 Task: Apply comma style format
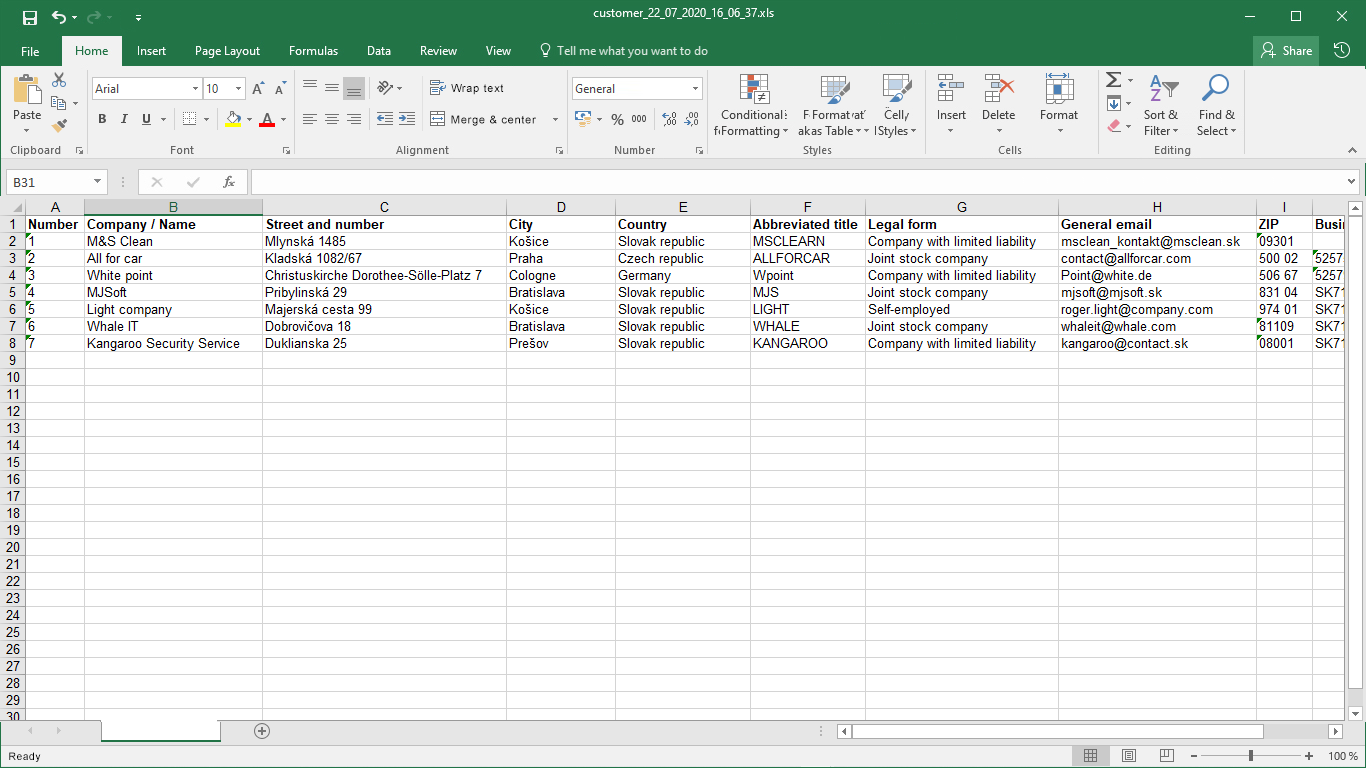639,119
